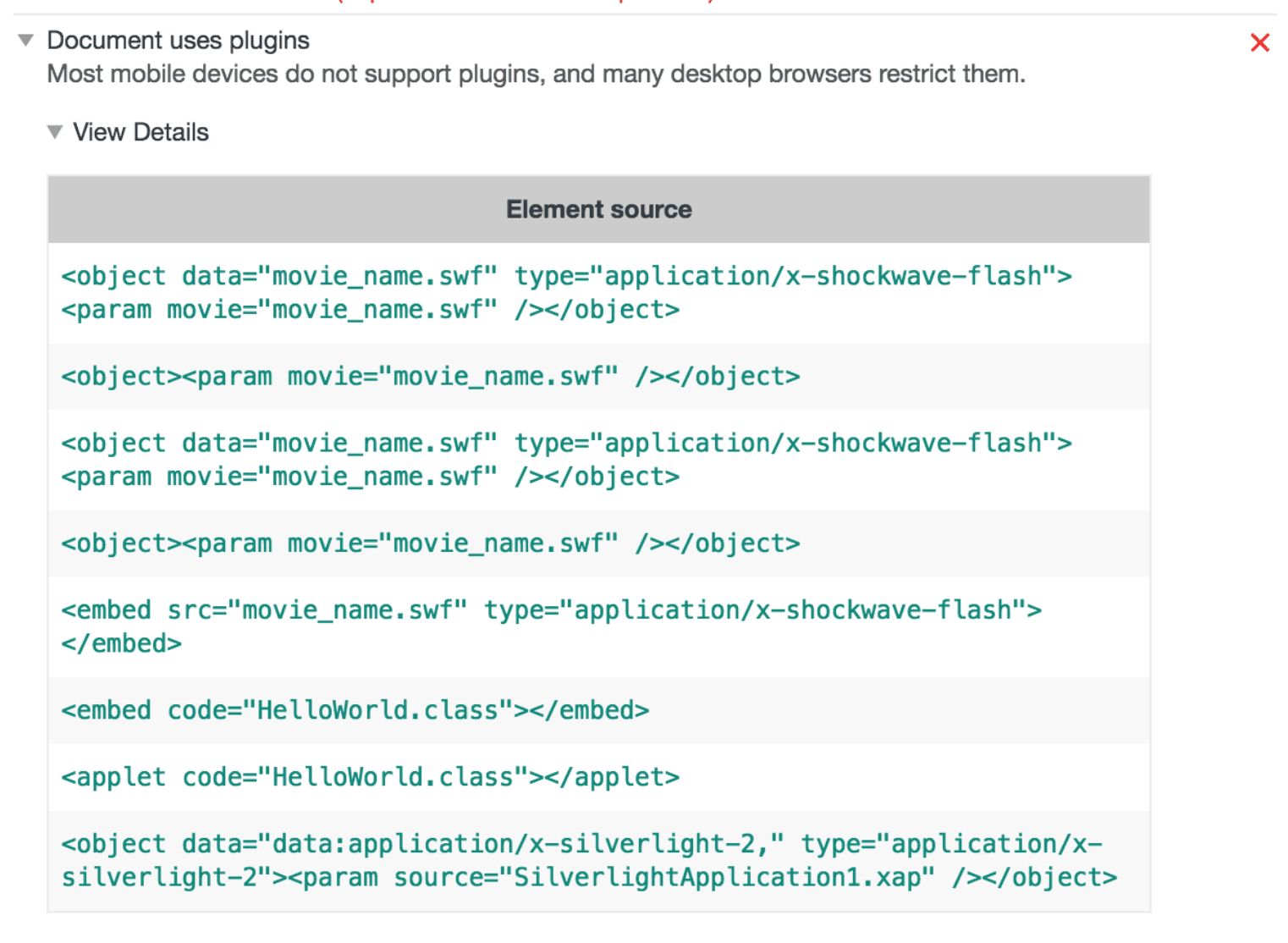Image resolution: width=1288 pixels, height=943 pixels.
Task: Dismiss the plugins warning with red X
Action: pos(1259,42)
